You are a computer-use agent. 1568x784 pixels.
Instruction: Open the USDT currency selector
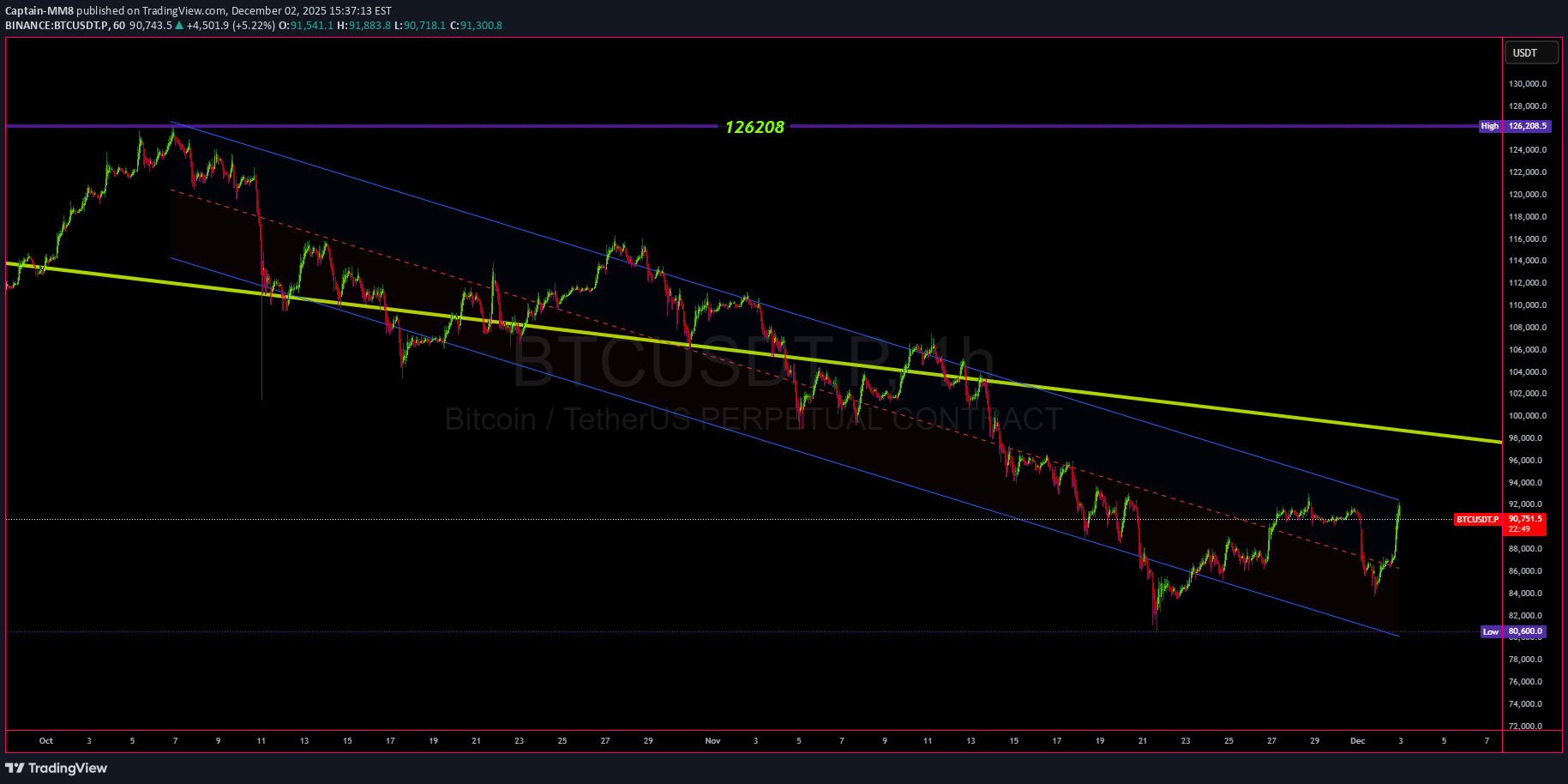1531,53
